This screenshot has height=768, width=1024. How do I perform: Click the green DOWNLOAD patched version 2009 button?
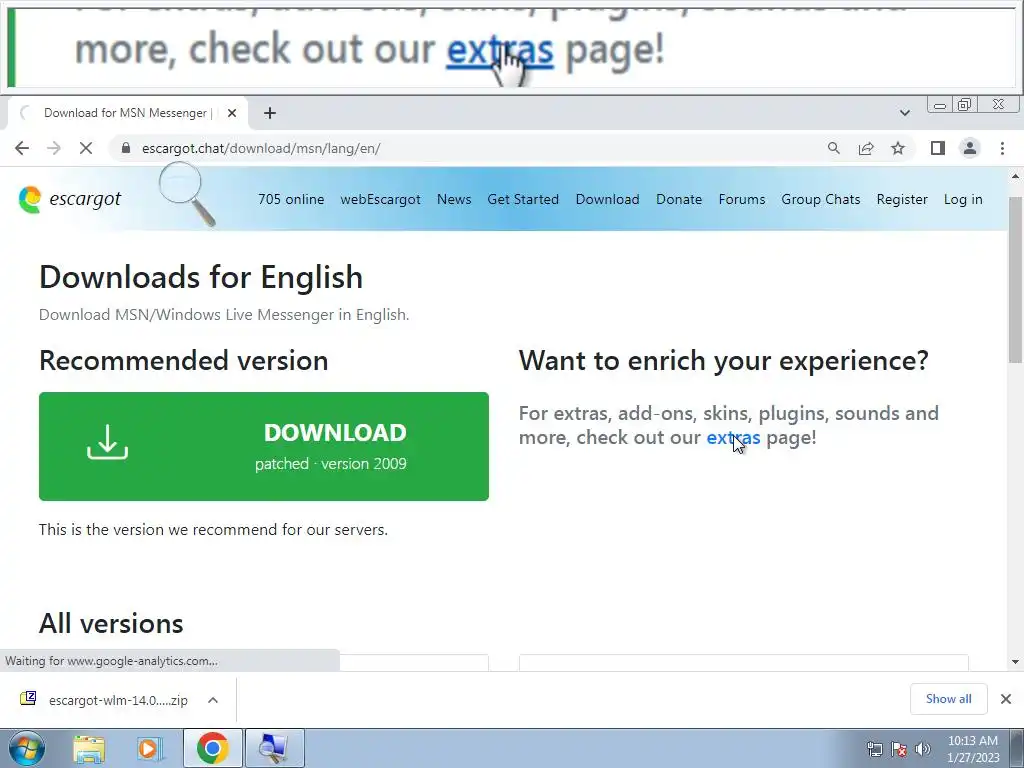pyautogui.click(x=264, y=447)
